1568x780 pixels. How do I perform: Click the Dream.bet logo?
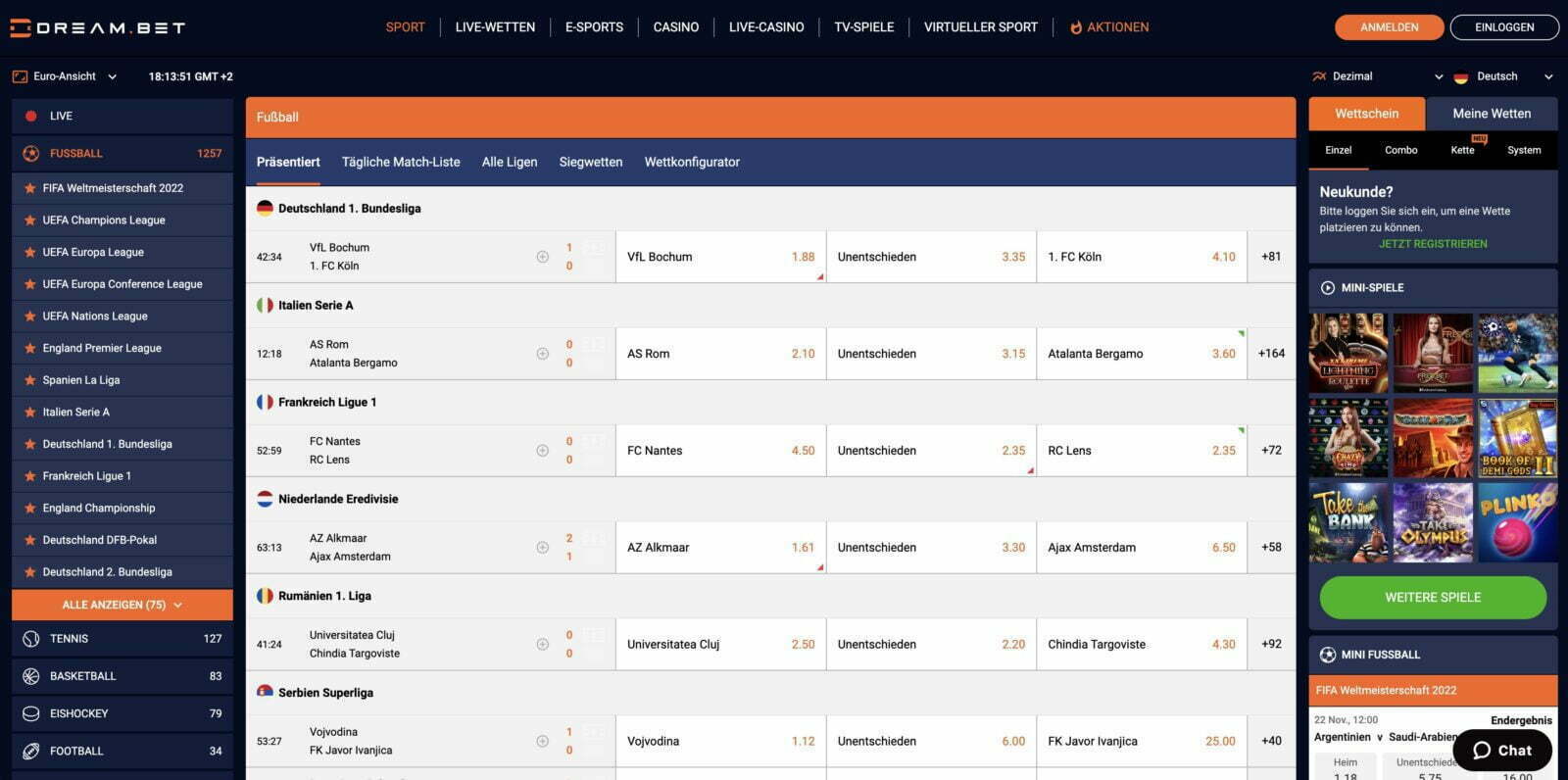(x=97, y=27)
